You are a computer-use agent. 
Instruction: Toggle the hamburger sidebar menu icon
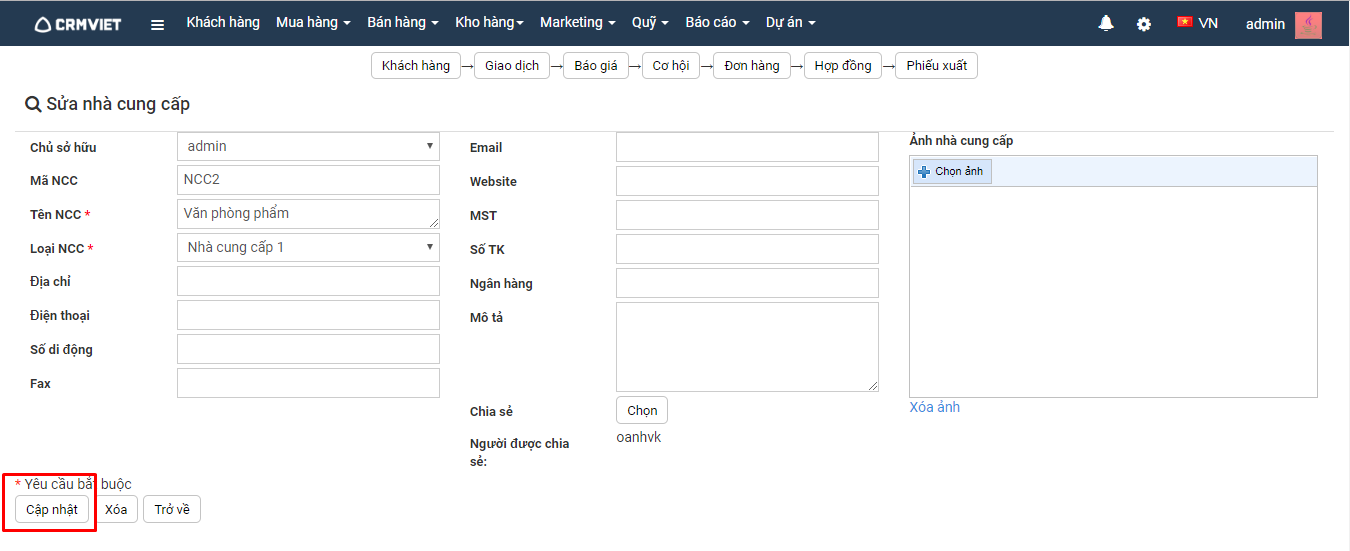coord(157,25)
